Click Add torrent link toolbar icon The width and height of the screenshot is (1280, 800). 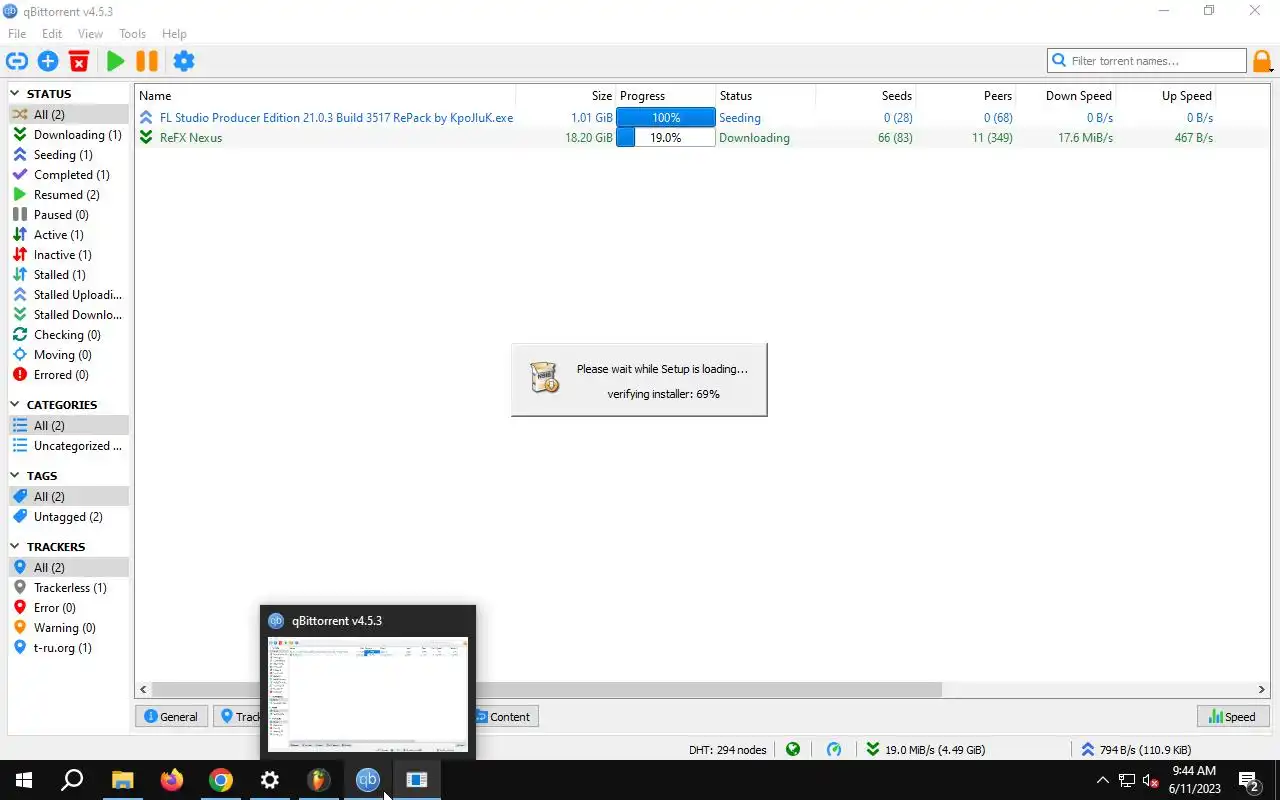[x=17, y=61]
